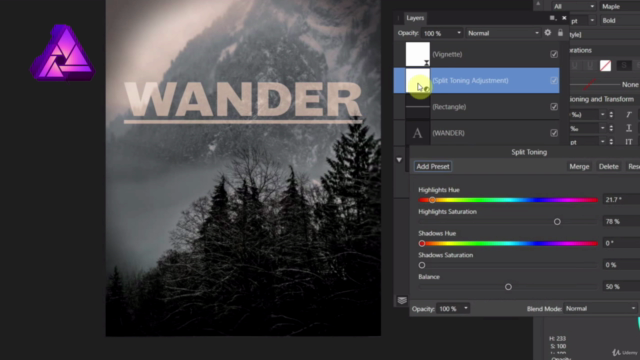Select the (WANDER) layer name
Screen dimensions: 640x360
pos(448,133)
